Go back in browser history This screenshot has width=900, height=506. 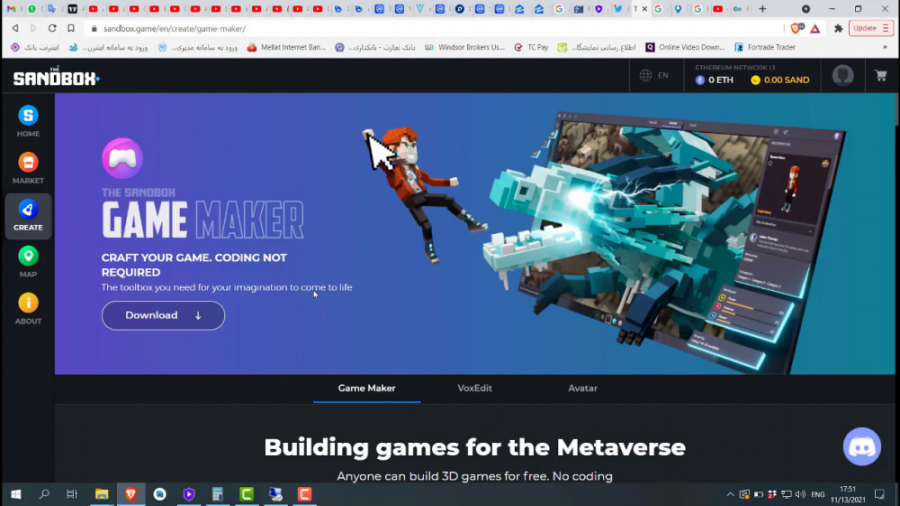(15, 28)
